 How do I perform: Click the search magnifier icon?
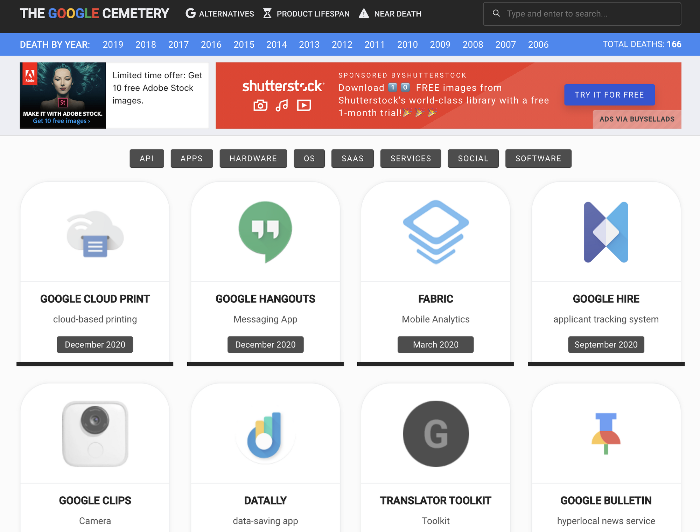tap(496, 13)
